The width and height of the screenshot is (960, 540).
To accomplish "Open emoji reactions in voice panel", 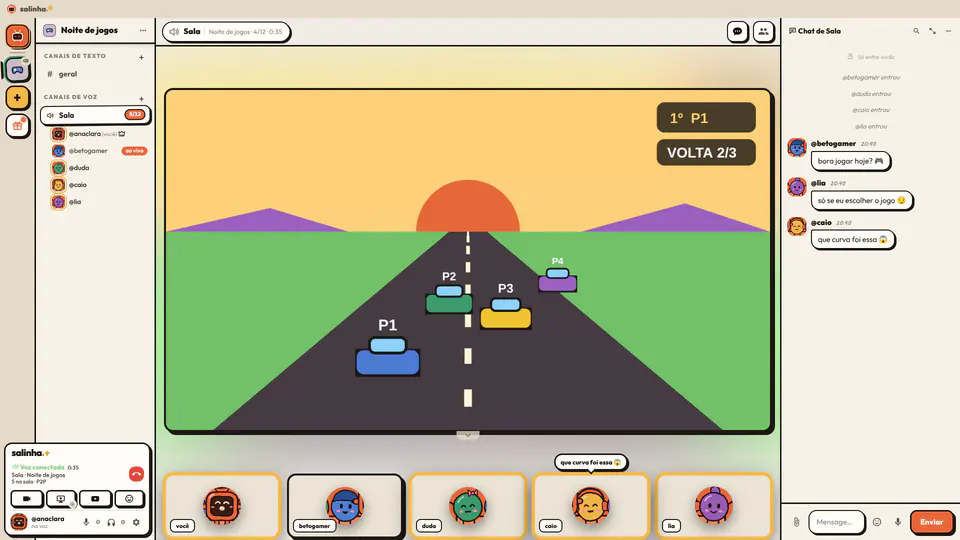I will coord(129,499).
